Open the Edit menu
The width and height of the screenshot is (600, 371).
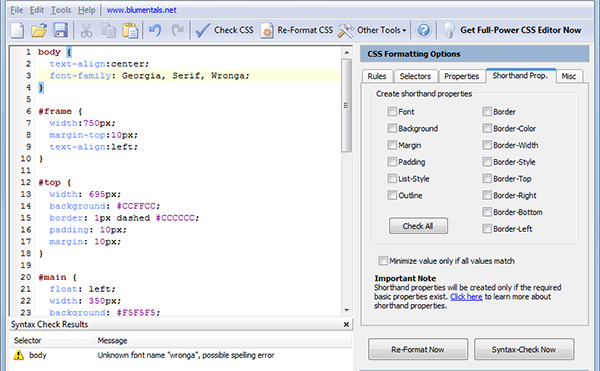coord(37,10)
